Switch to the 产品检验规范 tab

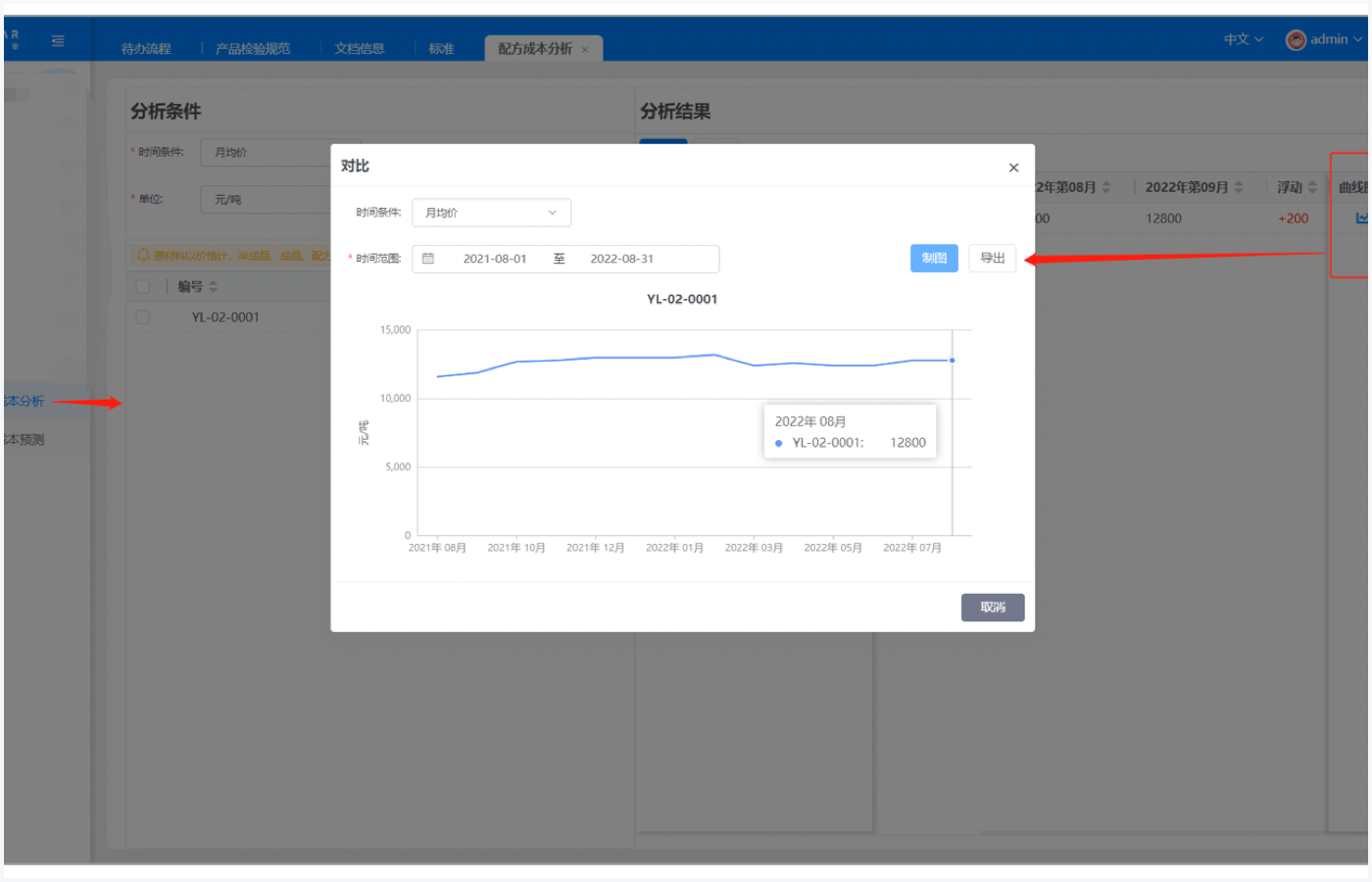click(x=253, y=49)
